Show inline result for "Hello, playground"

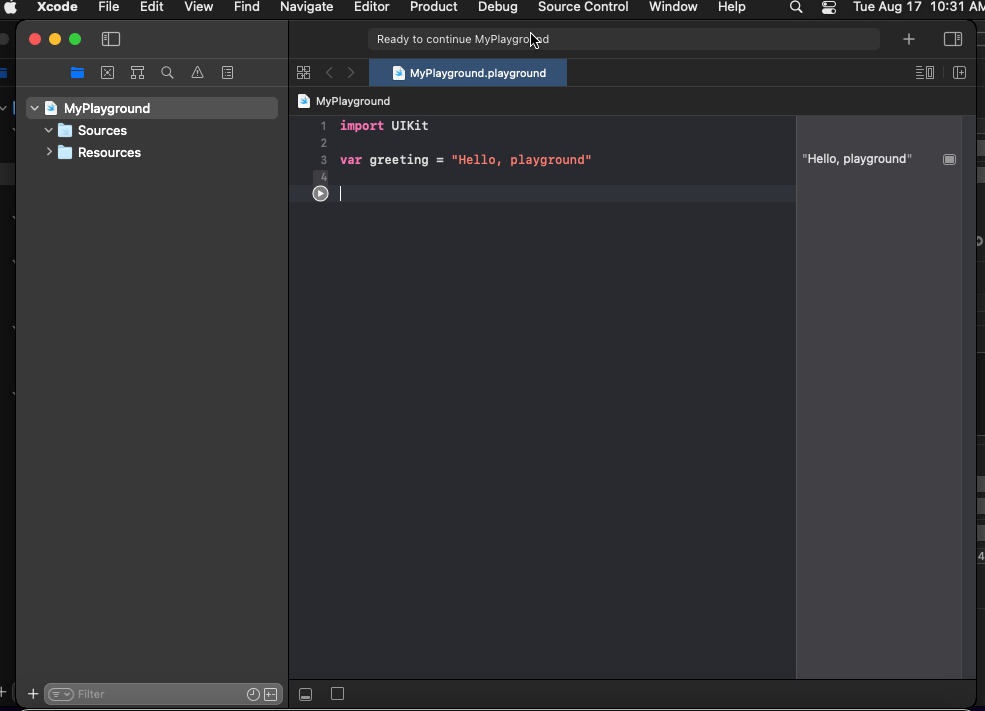click(x=949, y=160)
